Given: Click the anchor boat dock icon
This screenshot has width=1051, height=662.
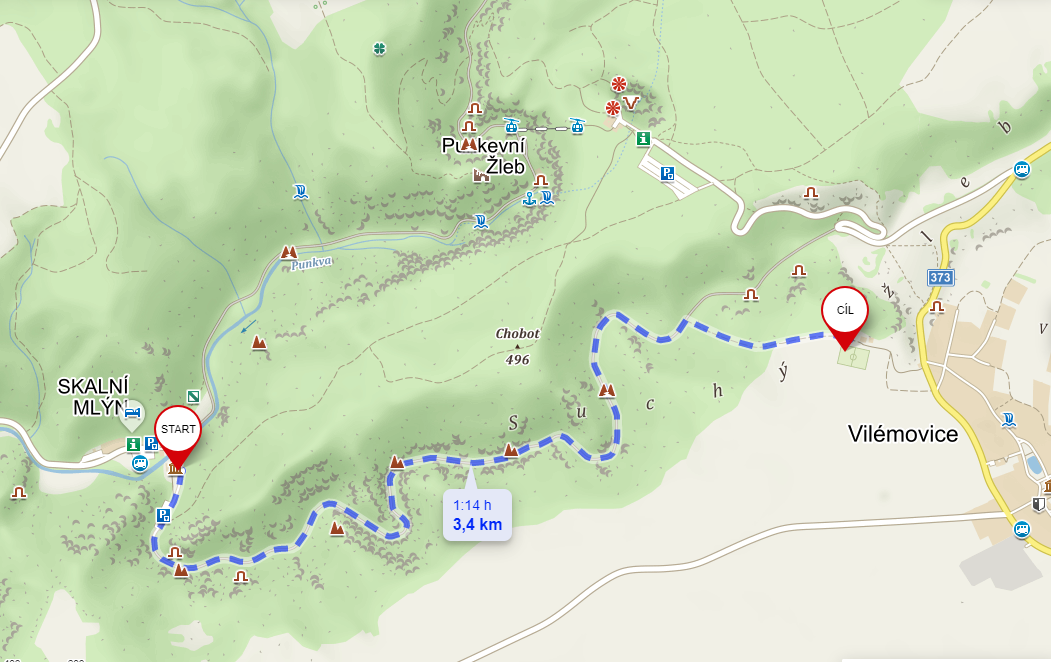Looking at the screenshot, I should pos(529,198).
